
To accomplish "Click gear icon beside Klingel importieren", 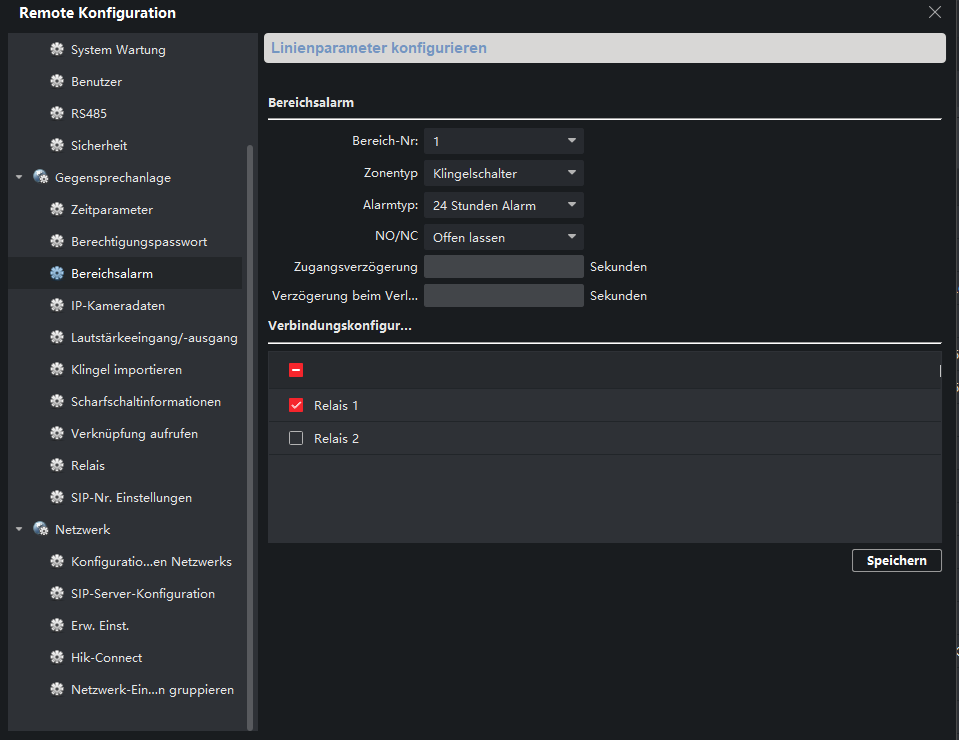I will (57, 369).
